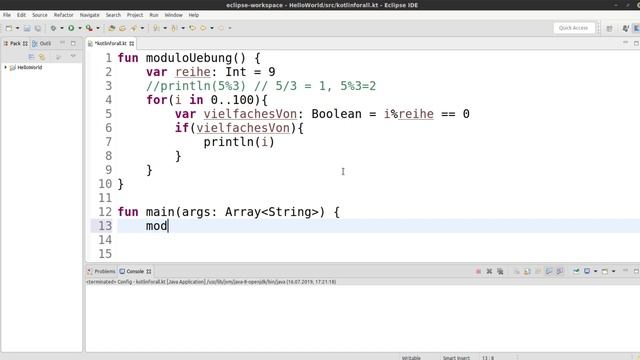Click the Display Selected Console icon

(587, 271)
